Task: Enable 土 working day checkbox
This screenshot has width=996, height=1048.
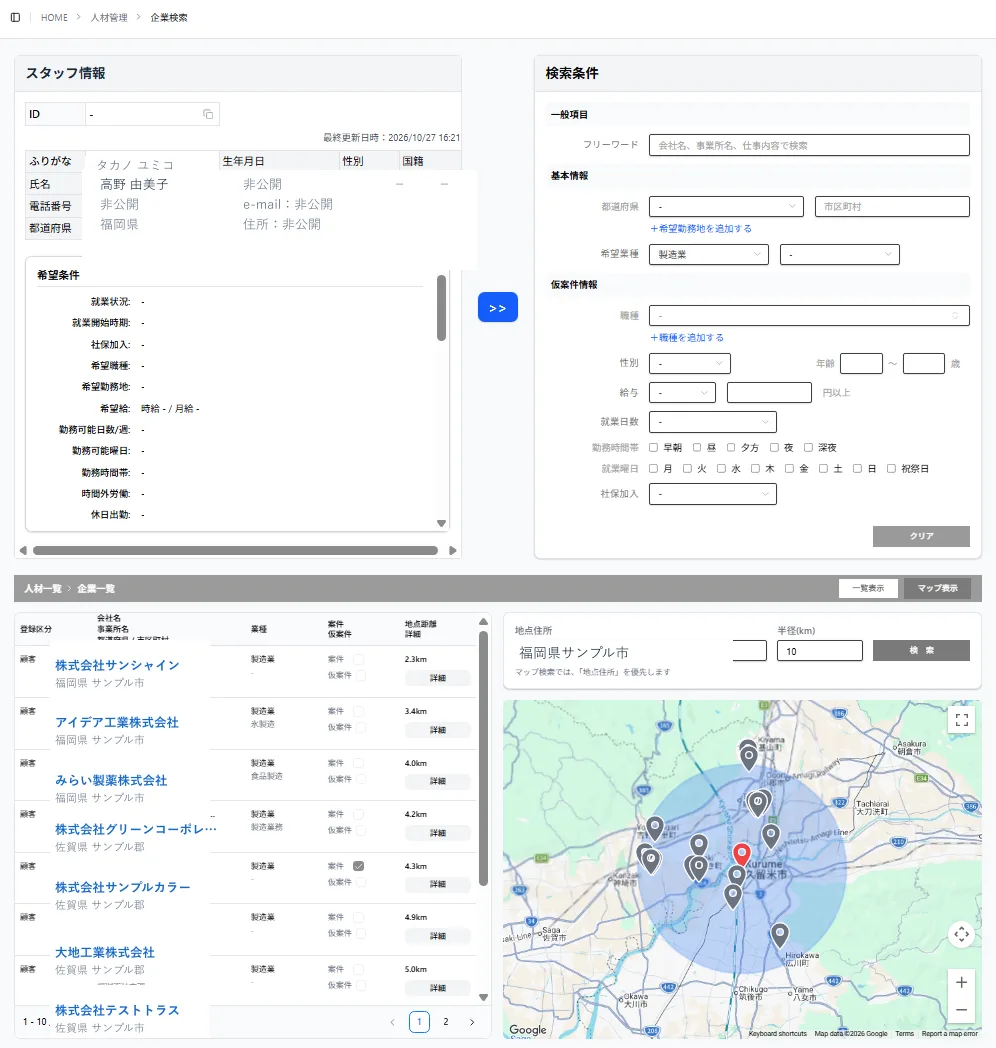Action: click(x=824, y=469)
